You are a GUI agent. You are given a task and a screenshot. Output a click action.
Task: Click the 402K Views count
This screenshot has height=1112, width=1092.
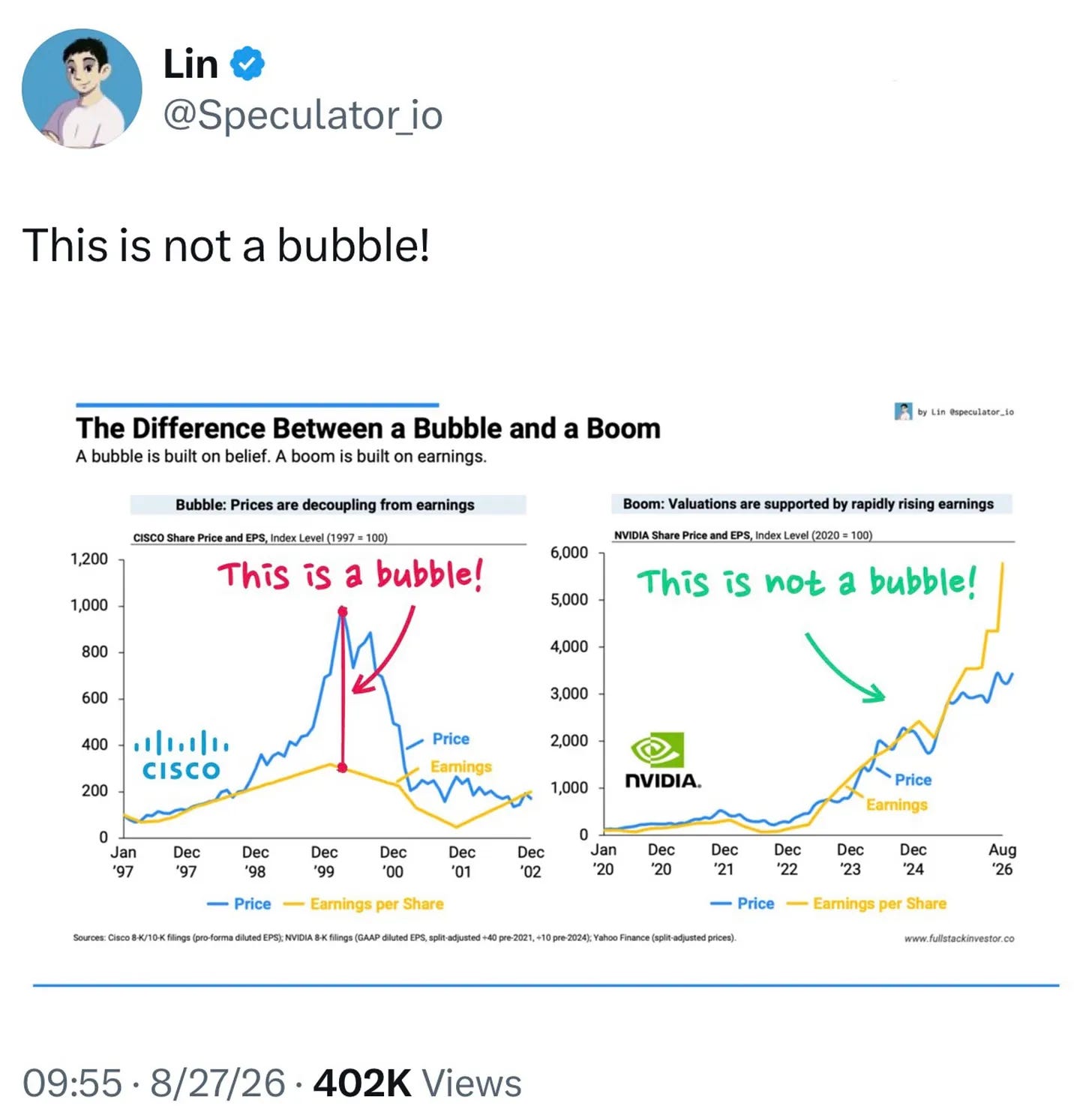[x=417, y=1083]
